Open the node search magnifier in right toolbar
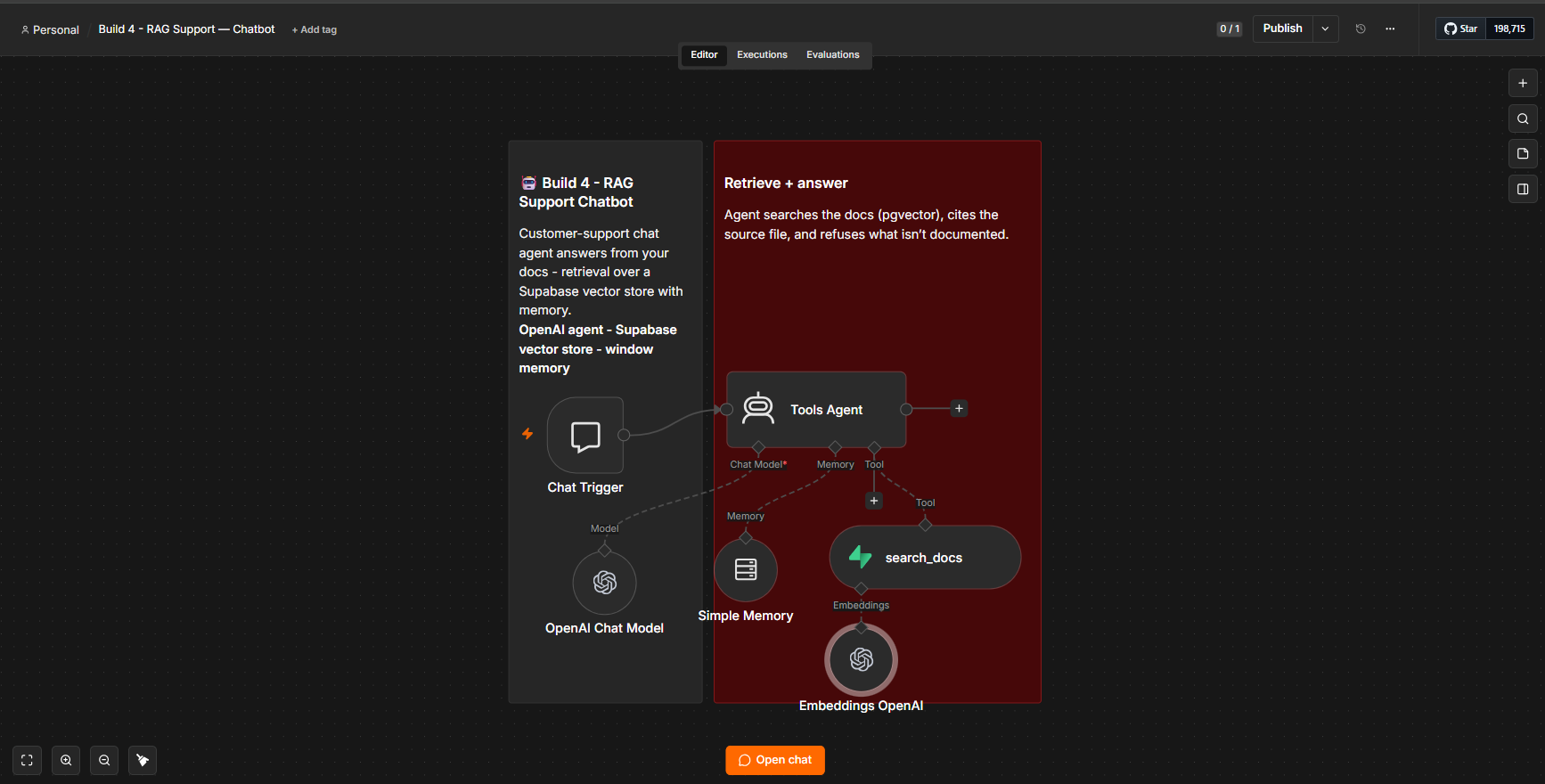 (x=1523, y=118)
